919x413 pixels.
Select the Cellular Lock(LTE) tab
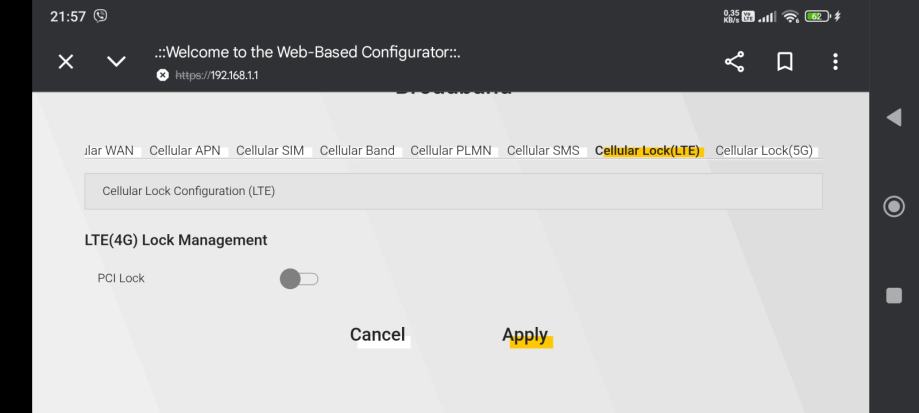pyautogui.click(x=647, y=151)
